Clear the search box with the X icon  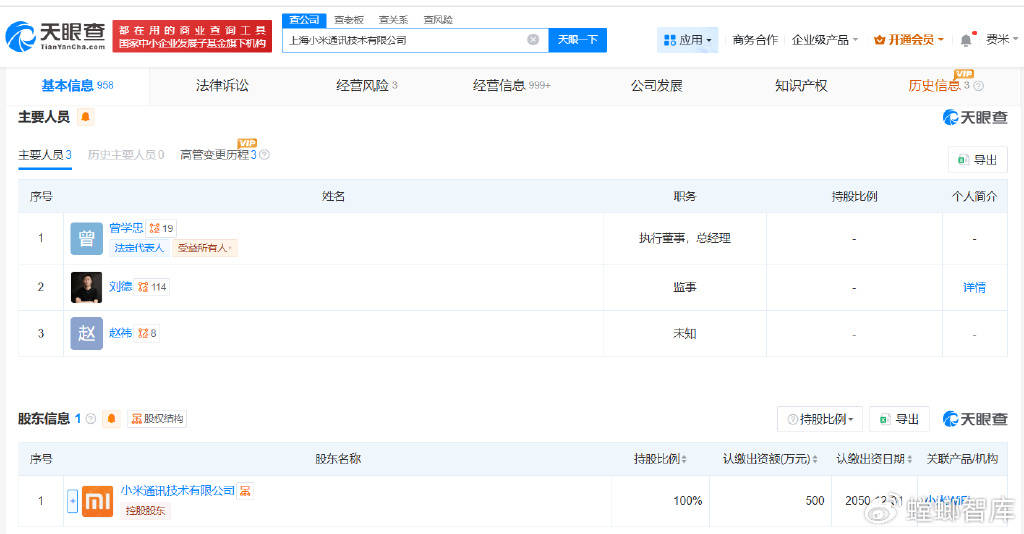533,40
